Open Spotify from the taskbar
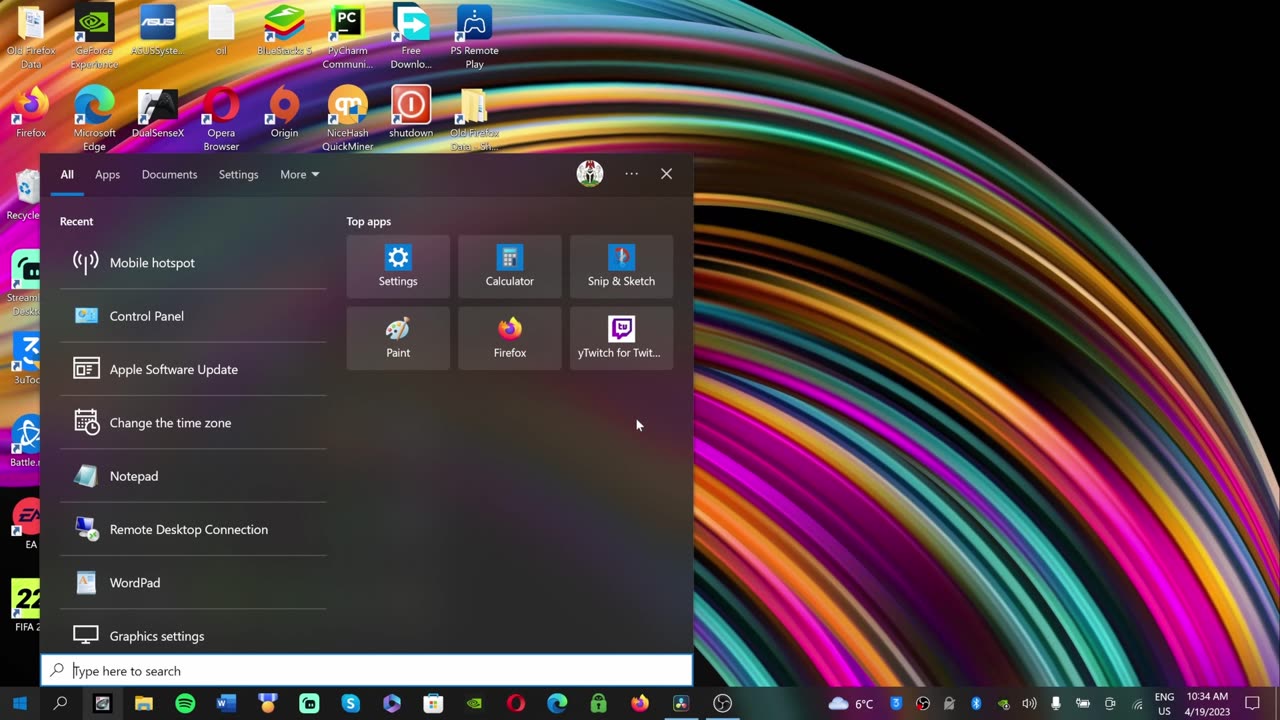 [185, 704]
